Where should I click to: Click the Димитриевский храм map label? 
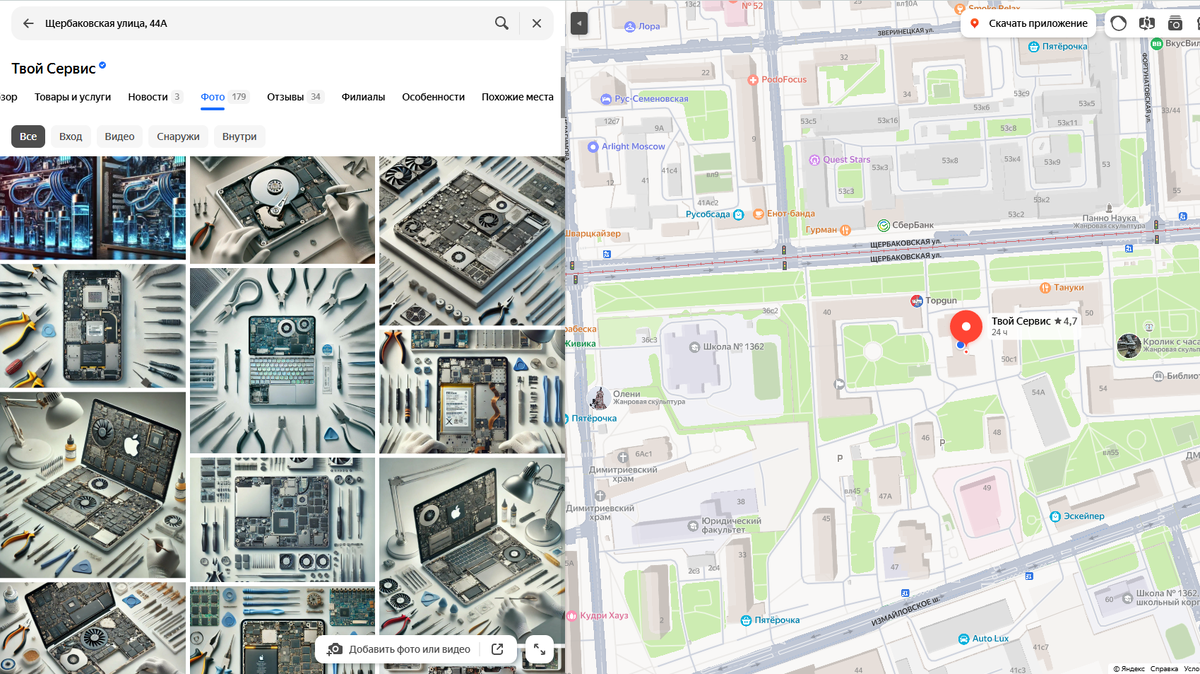622,474
